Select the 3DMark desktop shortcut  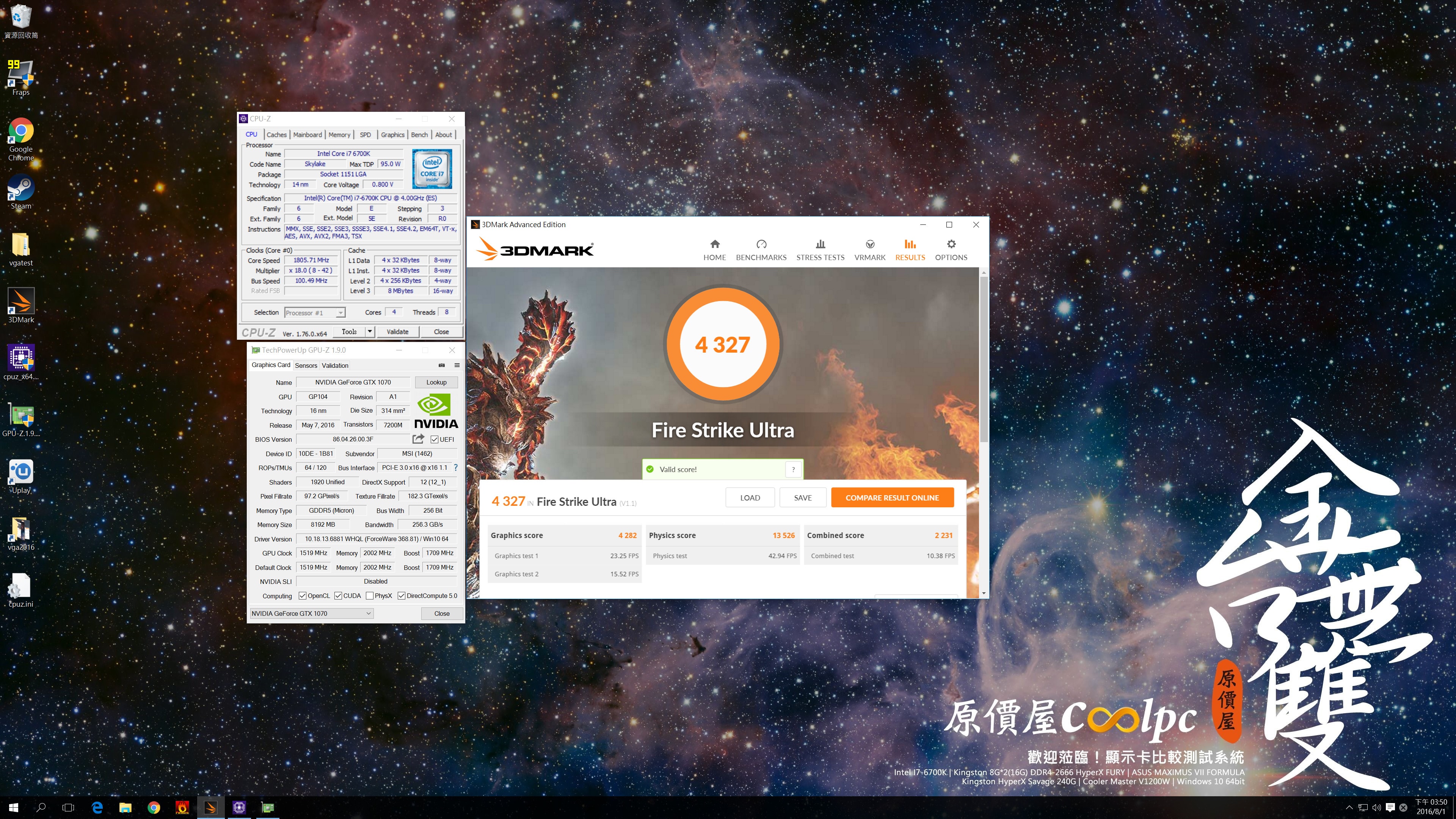21,306
